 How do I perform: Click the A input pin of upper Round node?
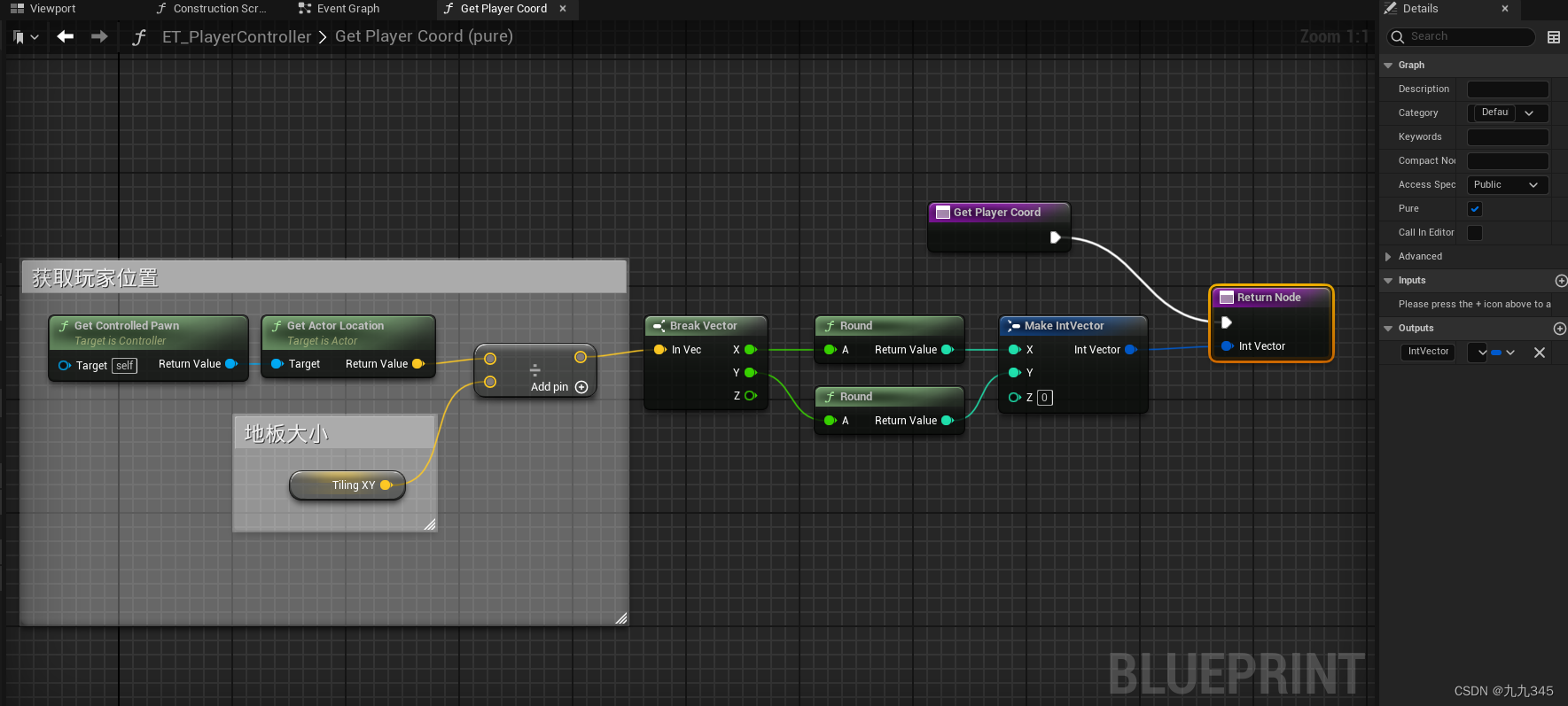point(831,350)
